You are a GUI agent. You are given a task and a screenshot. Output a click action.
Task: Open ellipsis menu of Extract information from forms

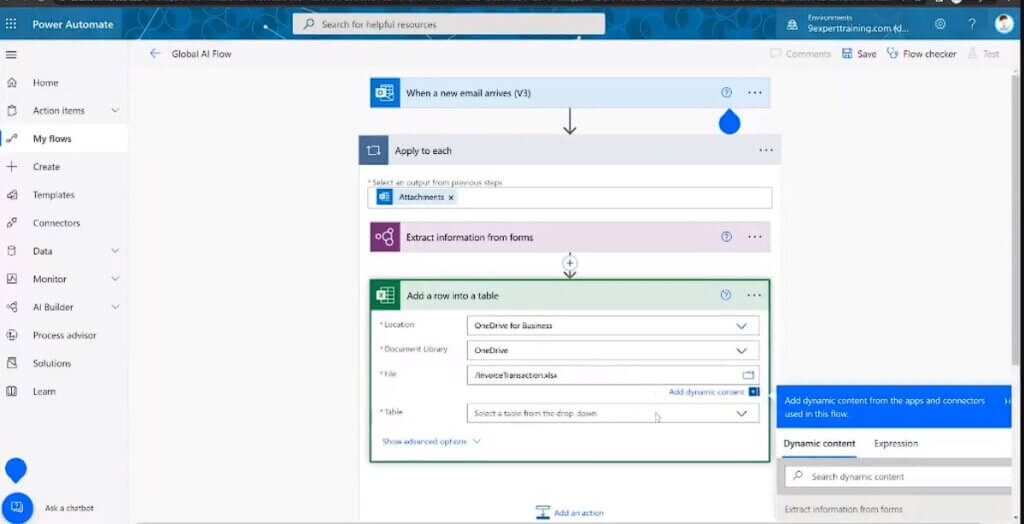pos(754,237)
